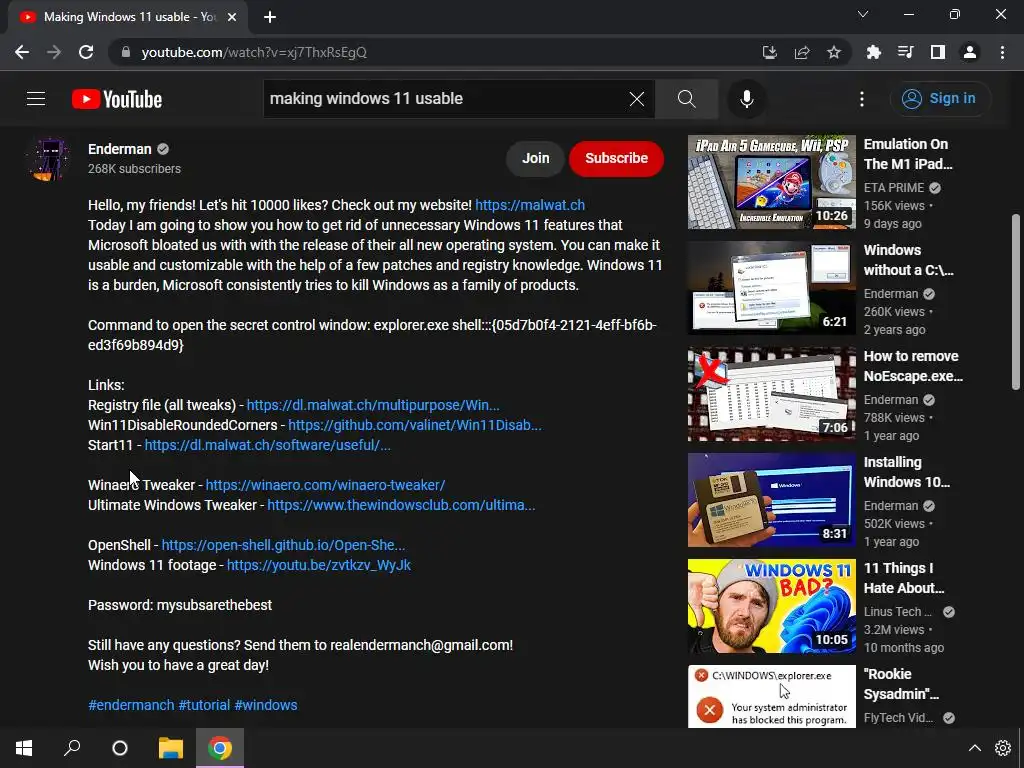Open Enderman channel avatar

[48, 159]
